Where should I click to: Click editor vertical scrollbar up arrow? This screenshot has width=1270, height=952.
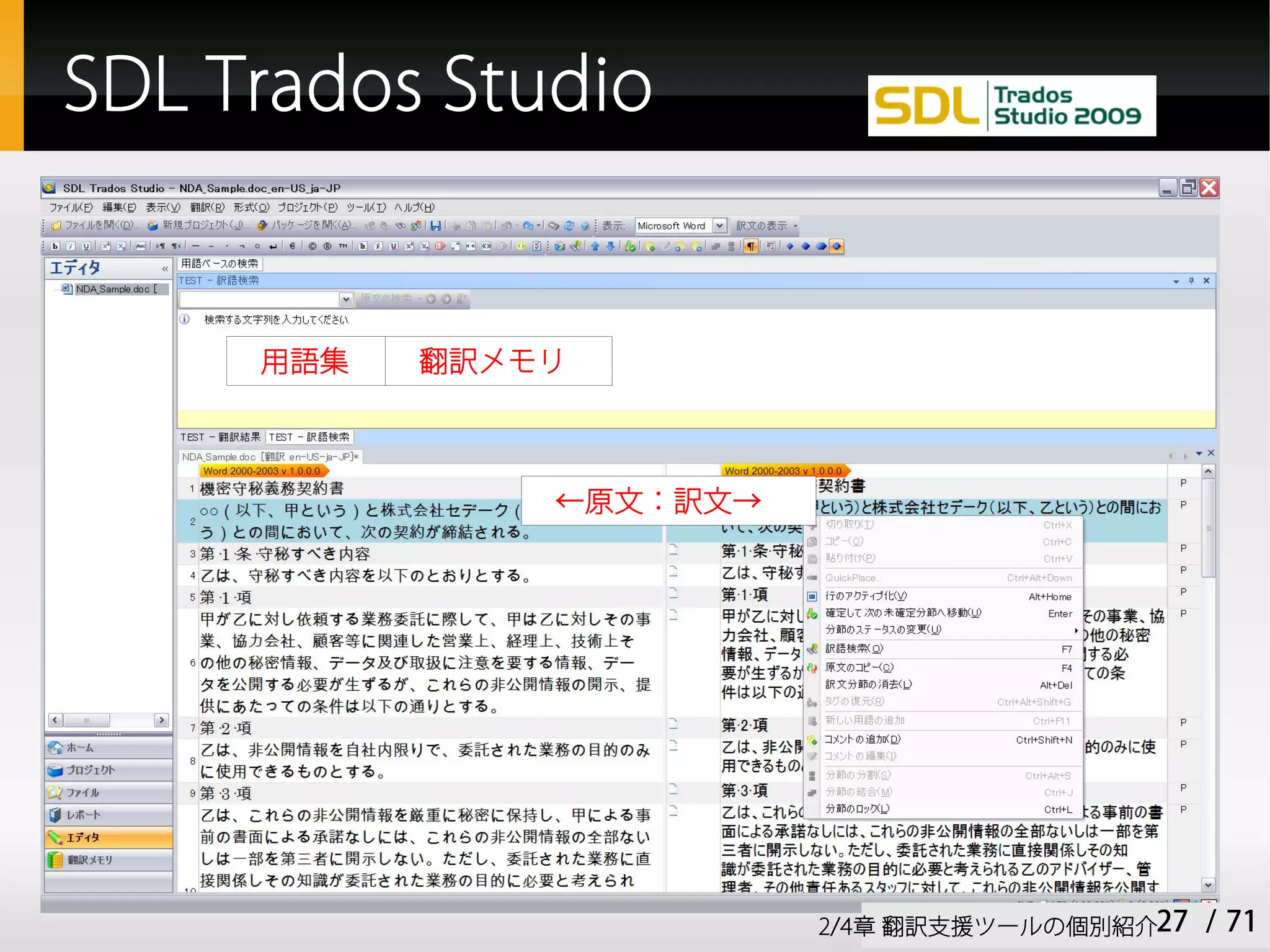1208,471
